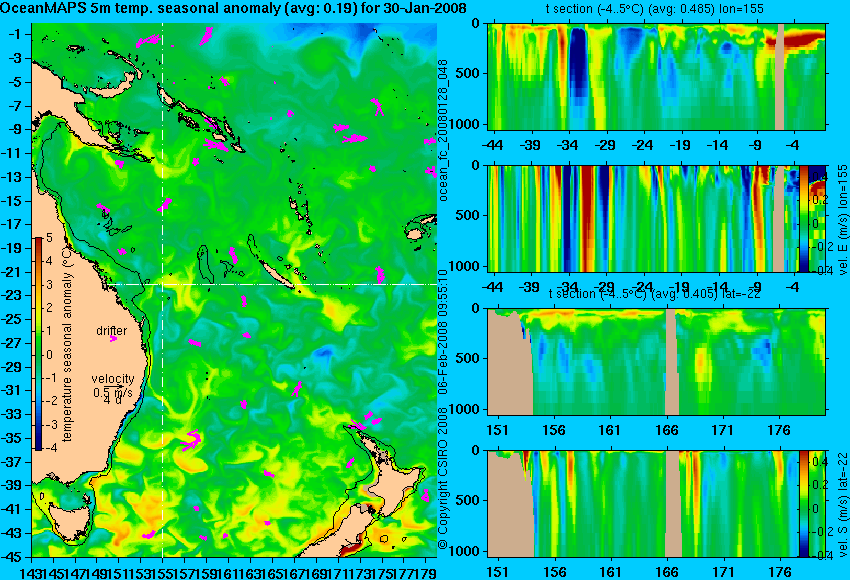Click the 't section (avg: 0.405) lat=-22' title
The image size is (850, 580).
click(655, 294)
